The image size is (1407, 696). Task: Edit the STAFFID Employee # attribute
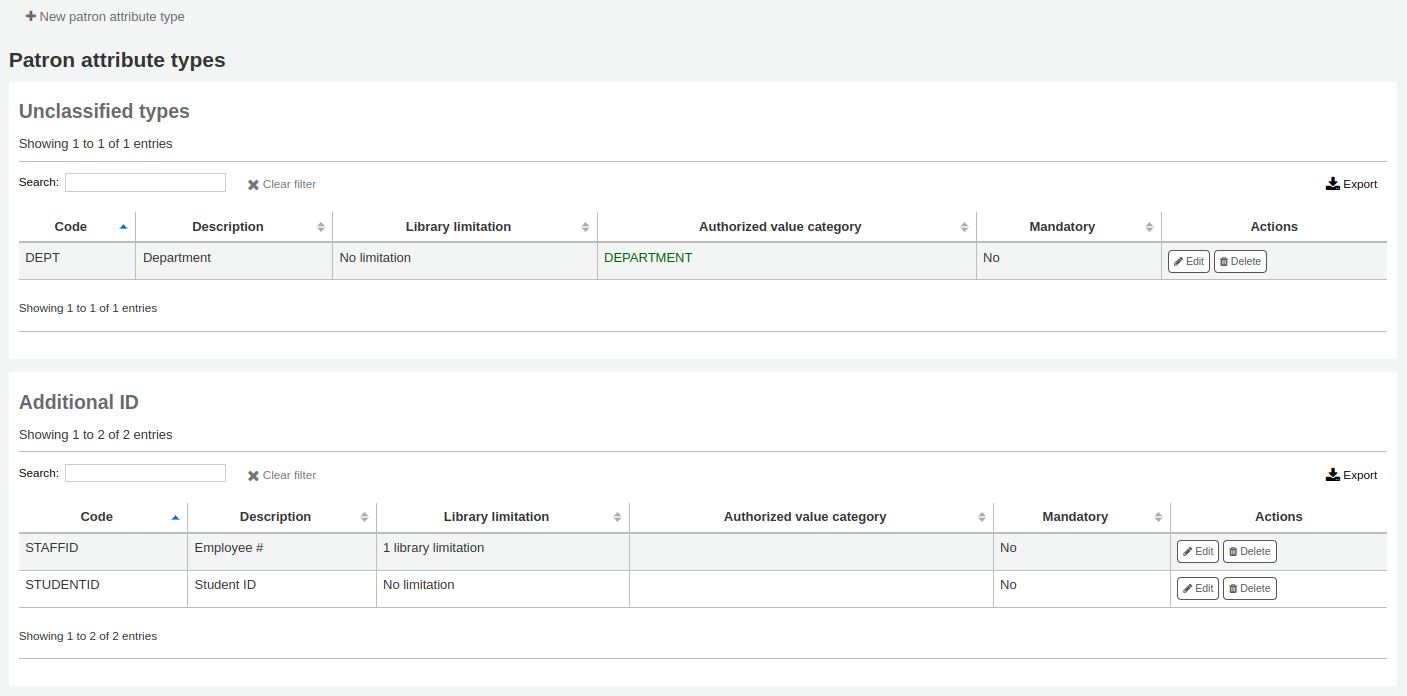(1197, 551)
